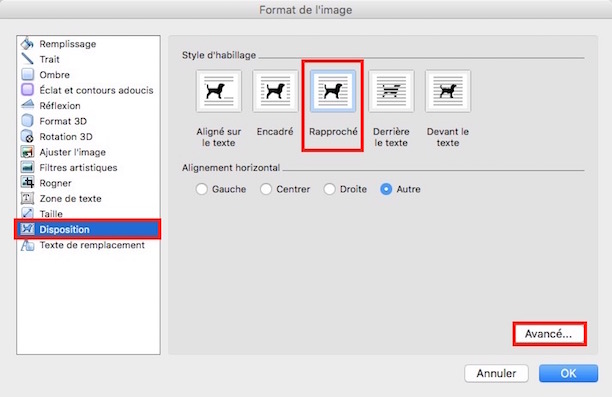The image size is (612, 397).
Task: Open the Avancé… options
Action: click(549, 334)
